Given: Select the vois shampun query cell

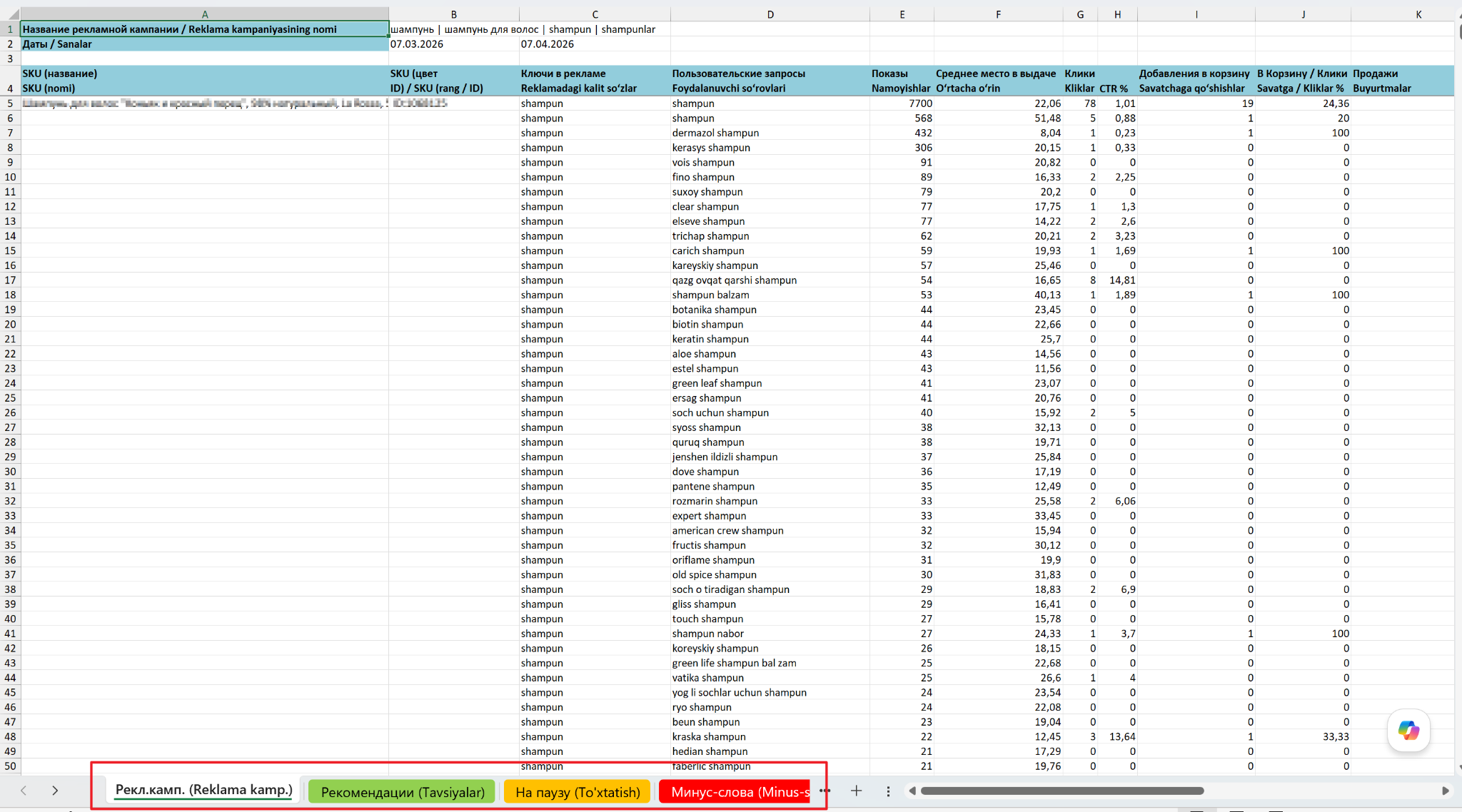Looking at the screenshot, I should click(770, 163).
